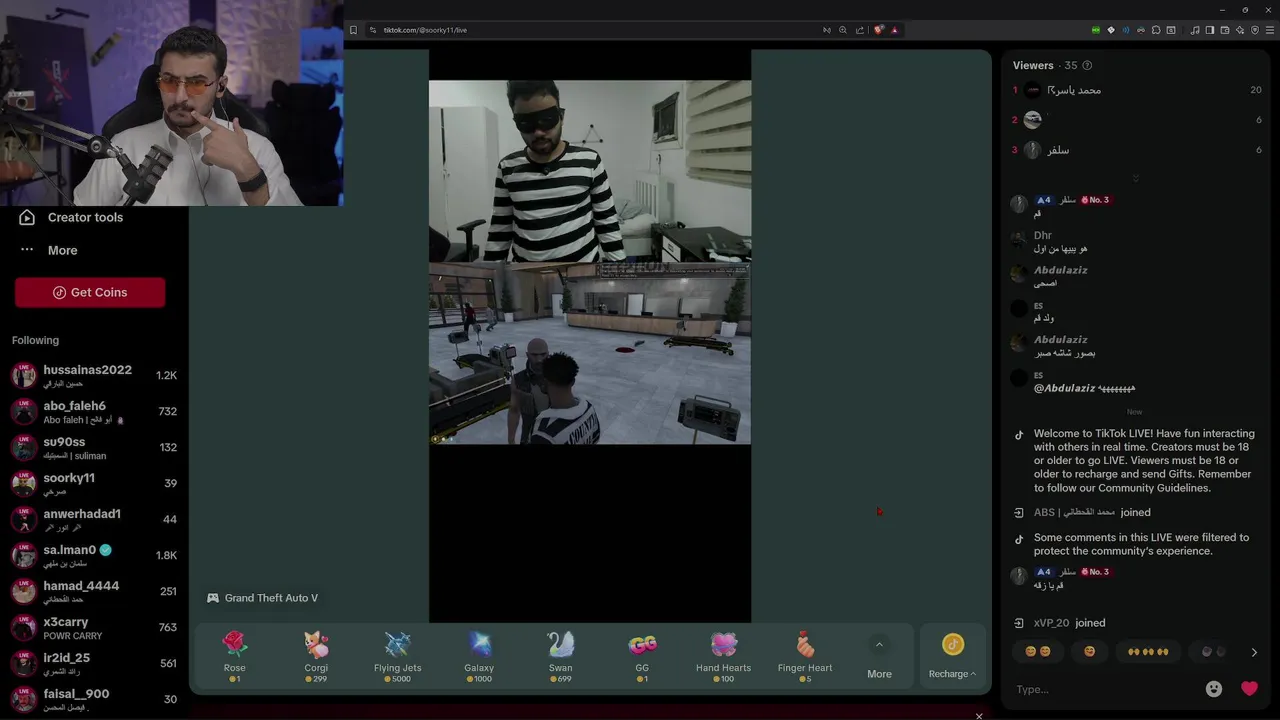Viewport: 1280px width, 720px height.
Task: Expand the viewers list small chevron
Action: (x=1136, y=179)
